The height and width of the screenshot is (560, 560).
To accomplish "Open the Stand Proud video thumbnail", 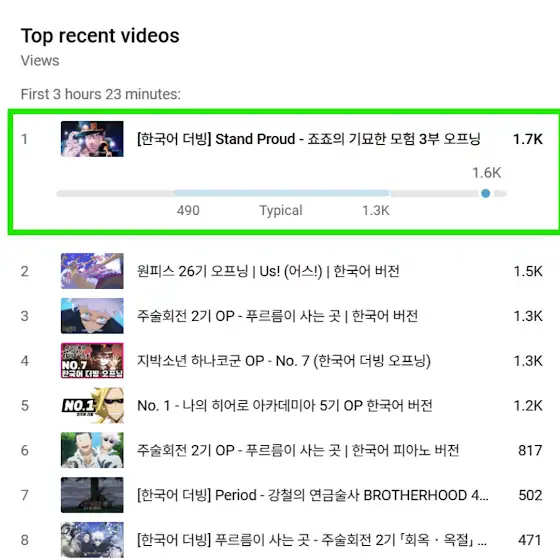I will 92,139.
